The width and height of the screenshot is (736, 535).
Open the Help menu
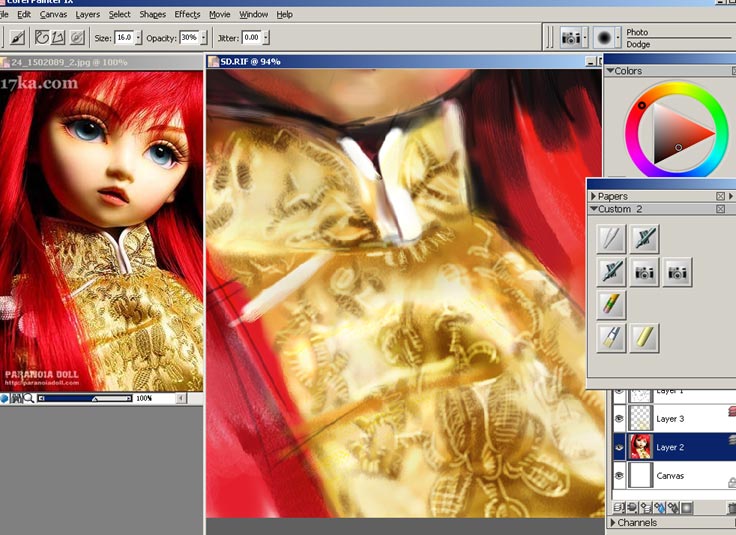[284, 15]
